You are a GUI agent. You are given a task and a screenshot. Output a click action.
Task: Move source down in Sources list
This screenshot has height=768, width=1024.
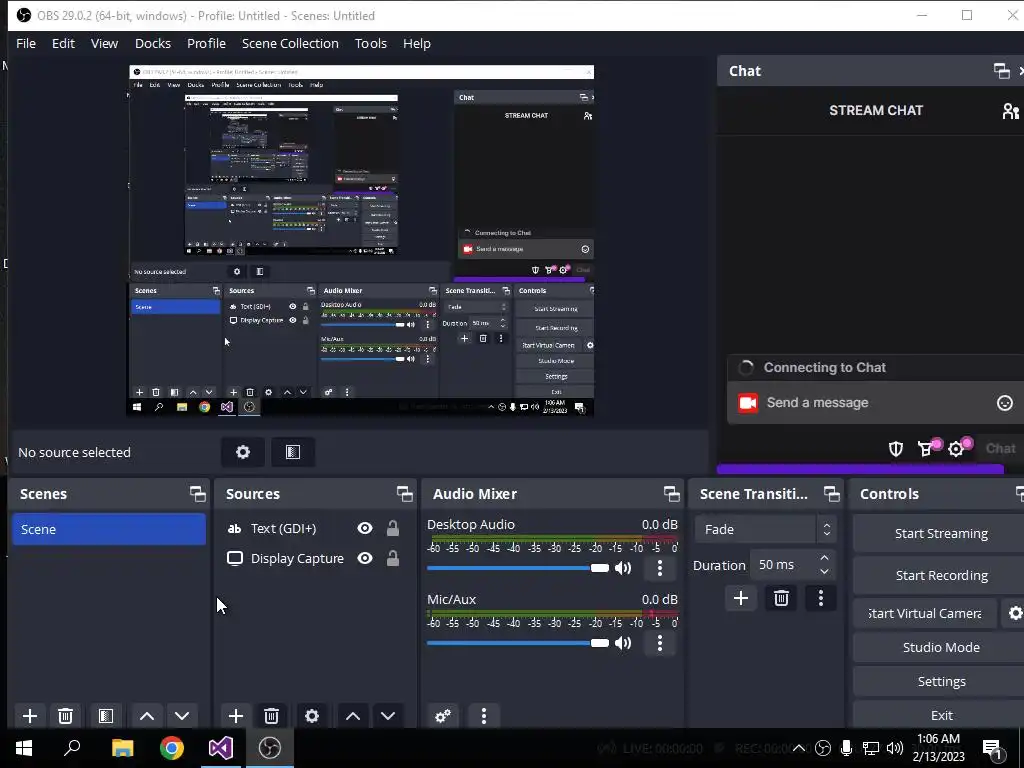[x=388, y=716]
